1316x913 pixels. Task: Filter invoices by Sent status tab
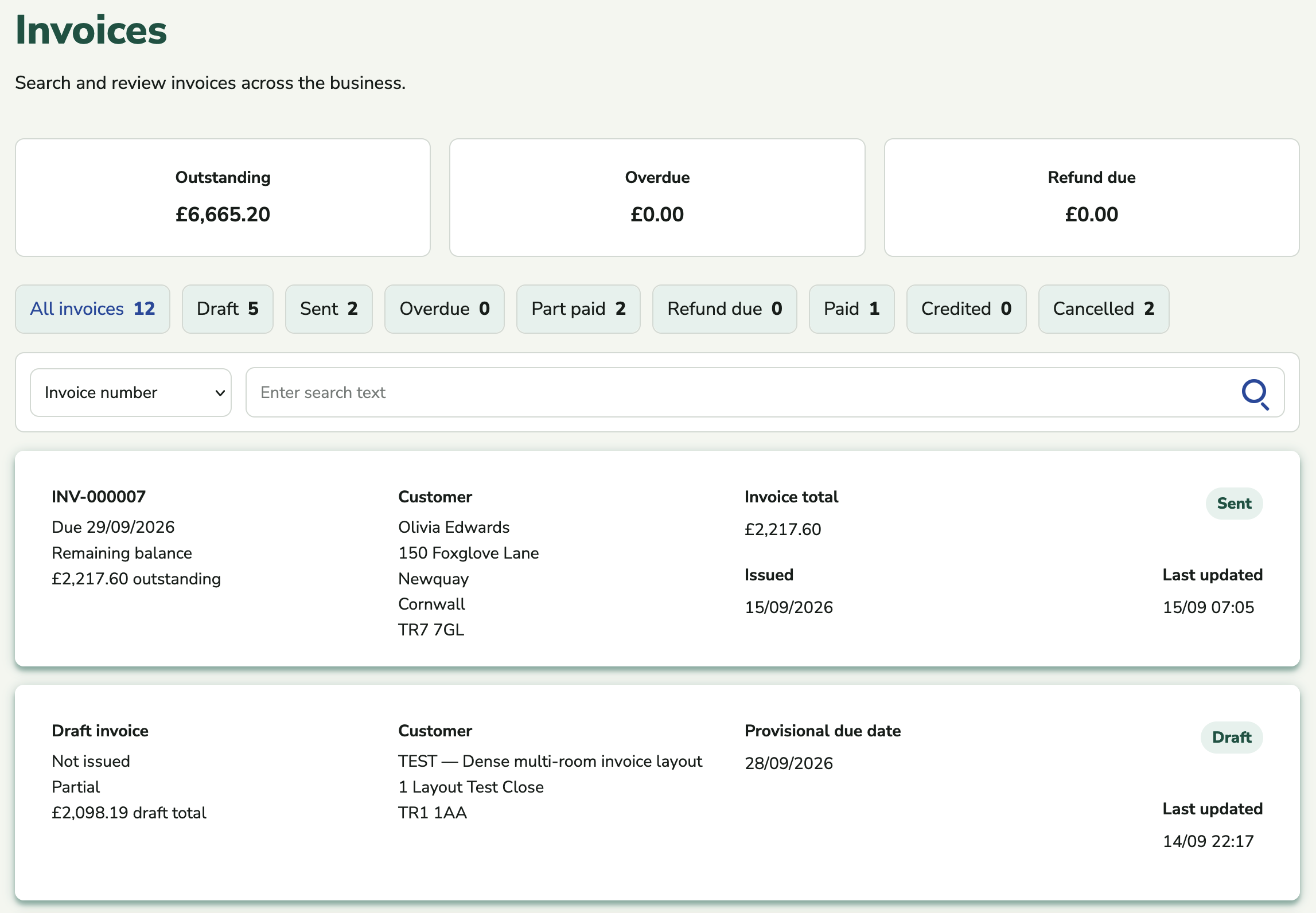pos(329,309)
